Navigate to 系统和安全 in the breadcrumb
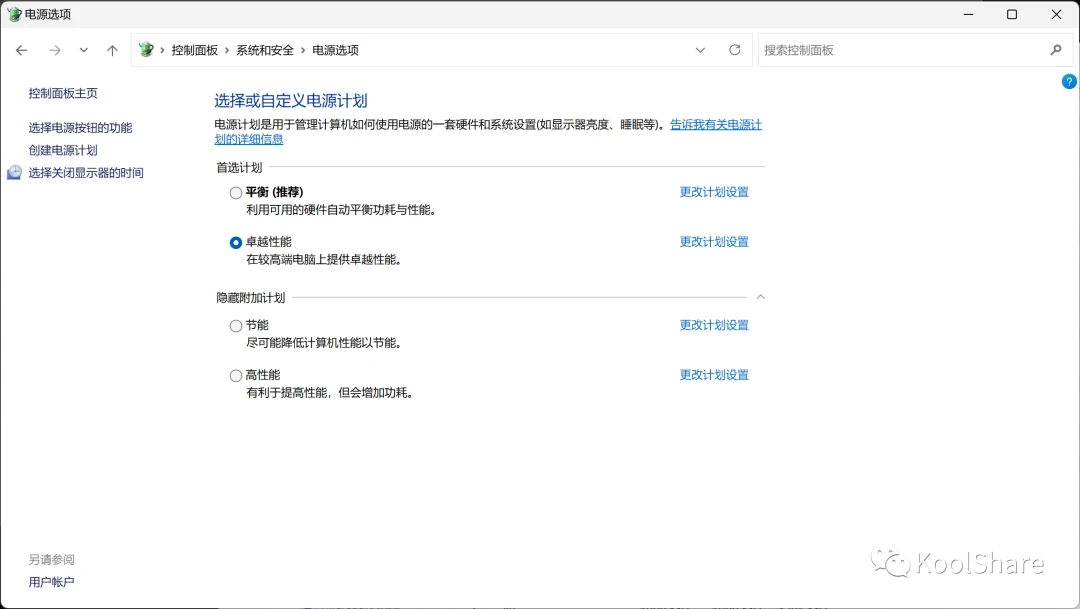 coord(265,50)
